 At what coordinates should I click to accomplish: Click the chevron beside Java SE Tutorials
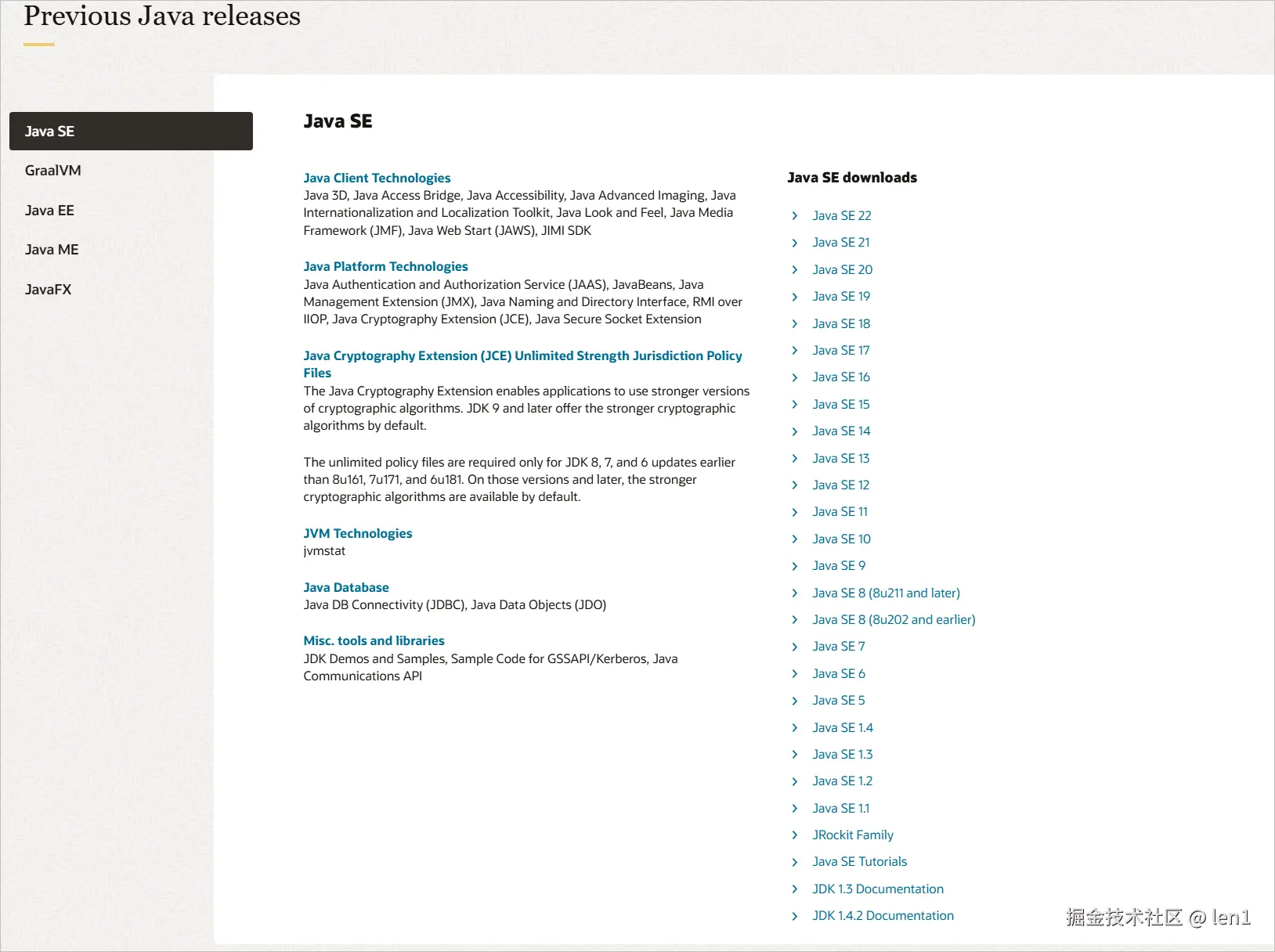click(x=794, y=862)
